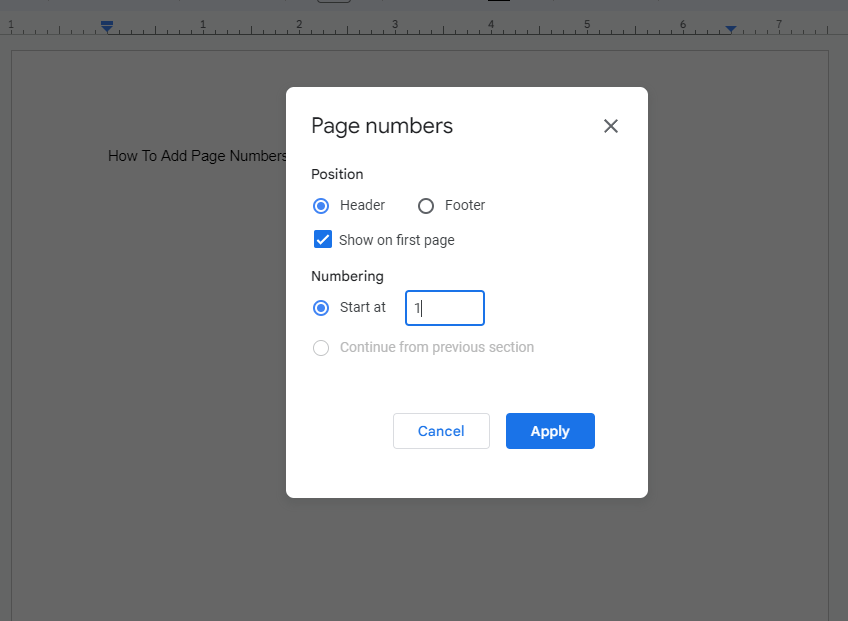
Task: Apply the page number settings
Action: pos(550,431)
